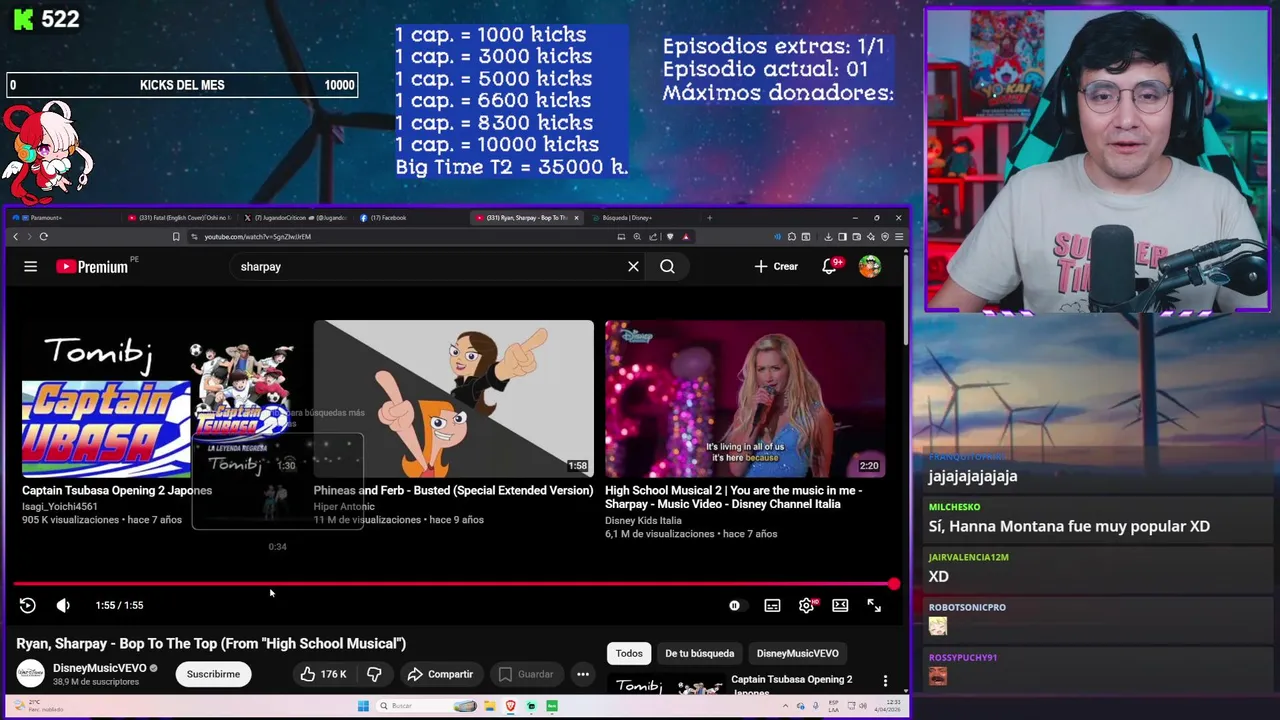This screenshot has width=1280, height=720.
Task: Open 'Phineas and Ferb - Busted' title link
Action: 453,491
